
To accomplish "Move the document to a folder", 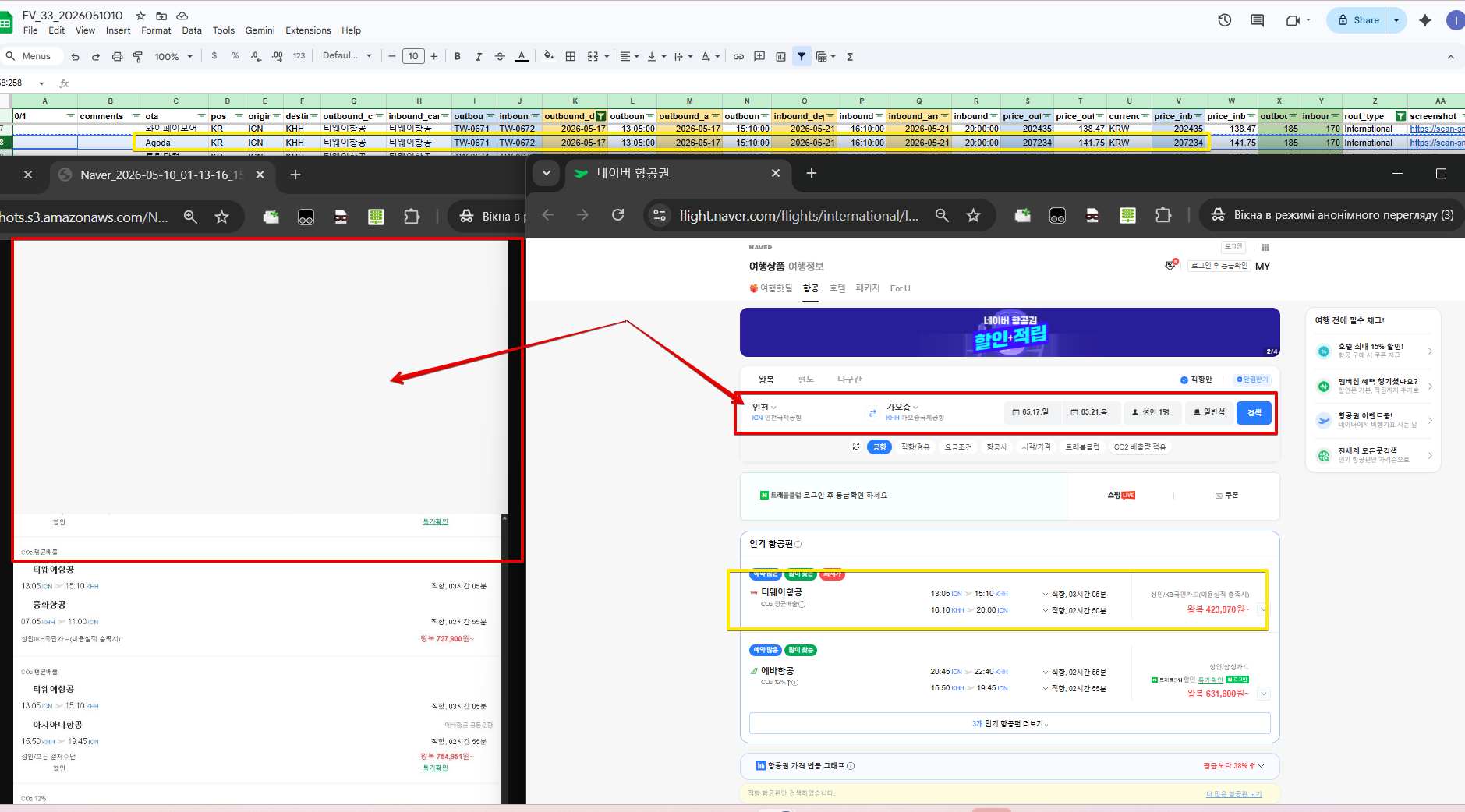I will (161, 16).
